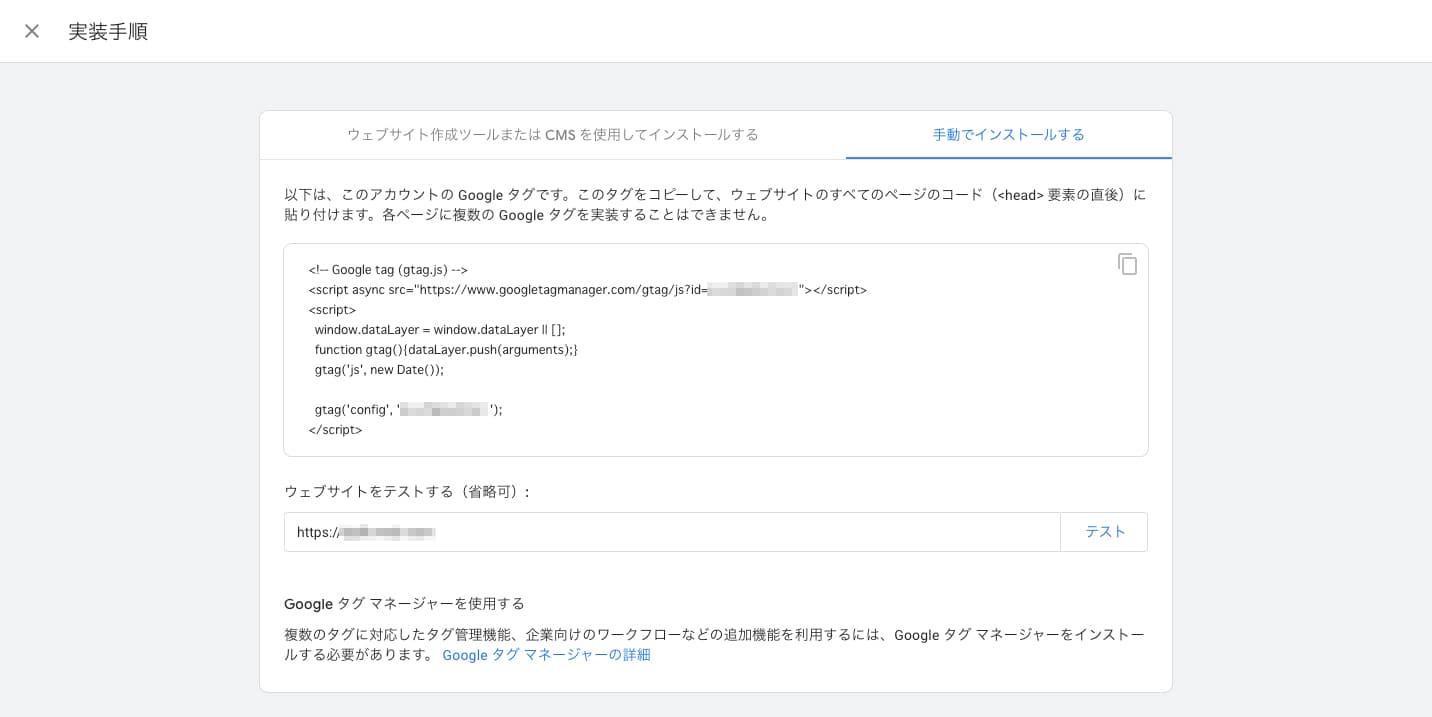Open the ウェブサイト作成ツールまたは CMS tab

click(554, 134)
